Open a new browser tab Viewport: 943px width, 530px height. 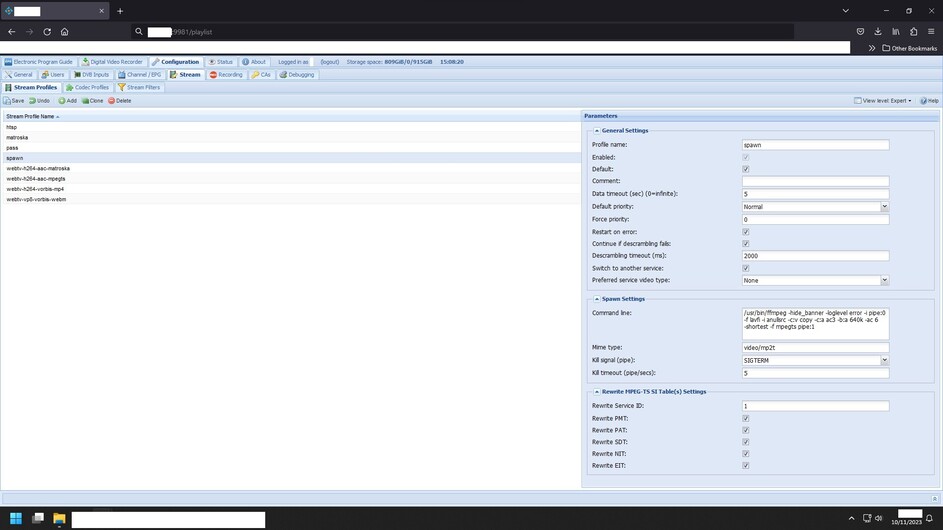[120, 11]
